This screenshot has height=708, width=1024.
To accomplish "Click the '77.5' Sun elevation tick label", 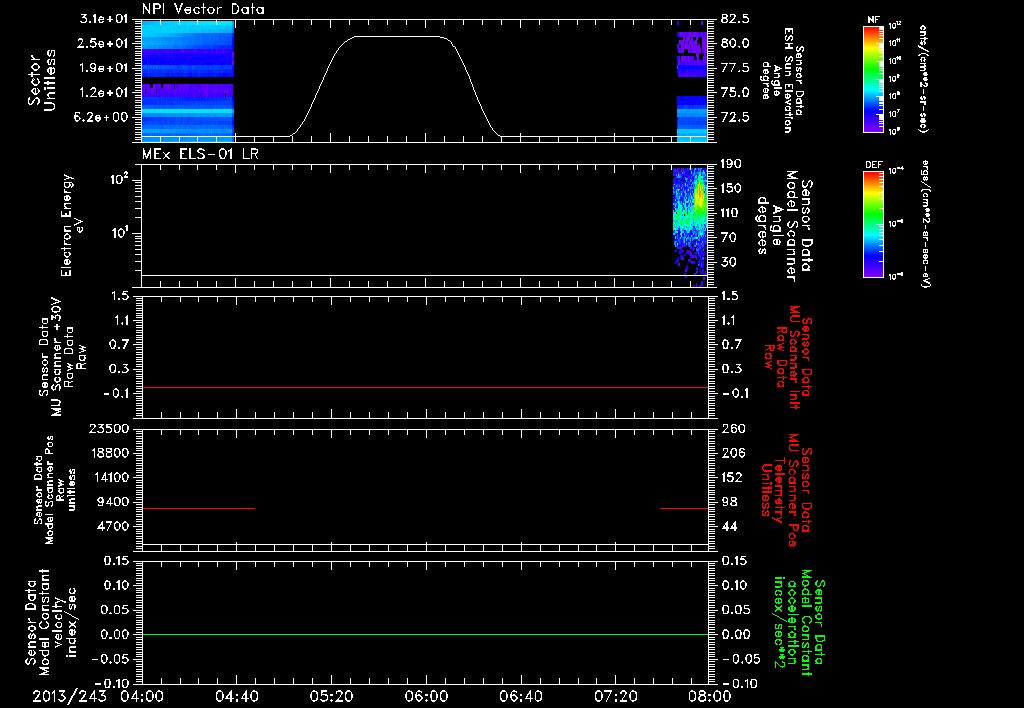I will [735, 68].
